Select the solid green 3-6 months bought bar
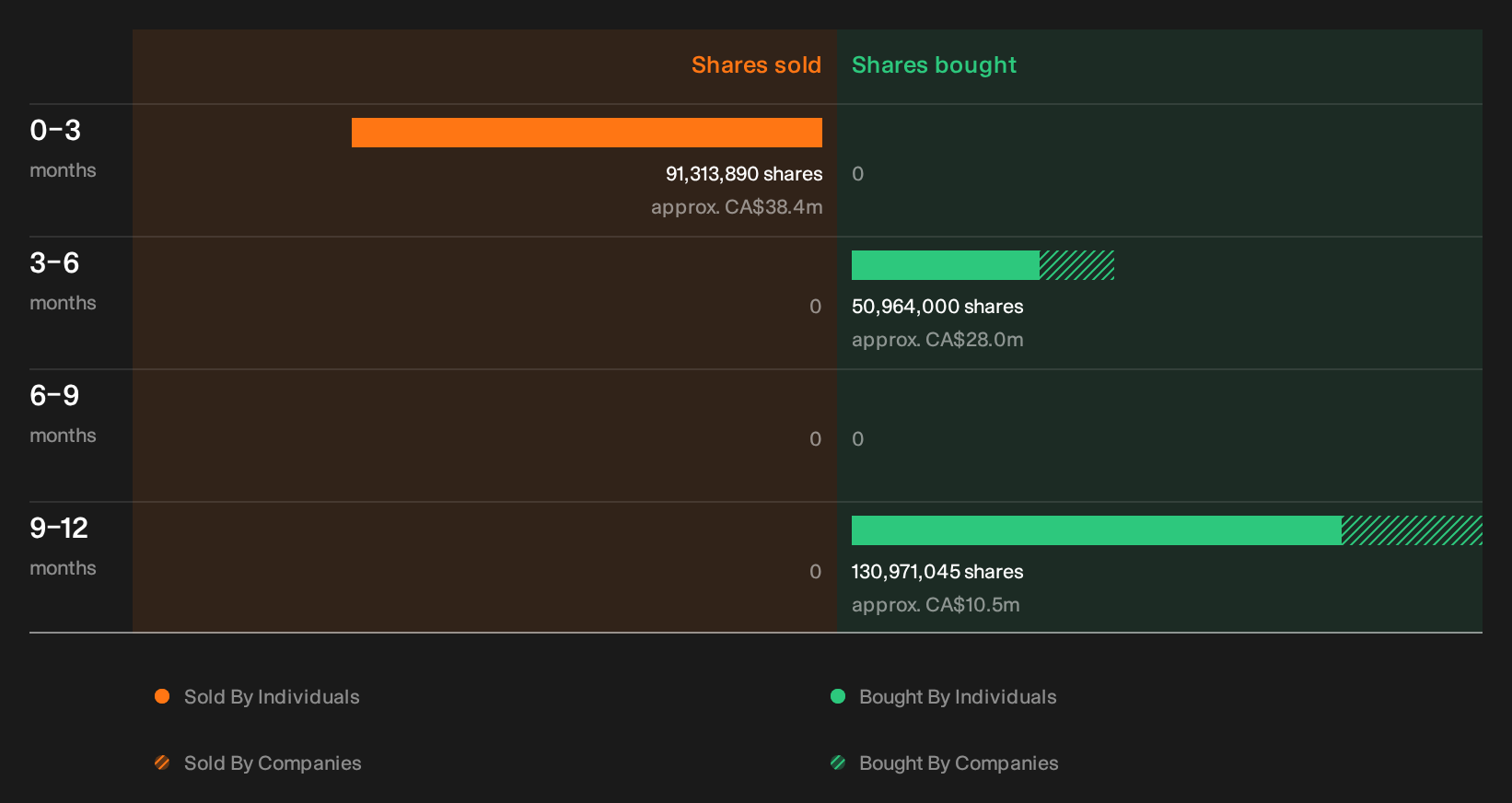Image resolution: width=1512 pixels, height=803 pixels. pyautogui.click(x=946, y=265)
